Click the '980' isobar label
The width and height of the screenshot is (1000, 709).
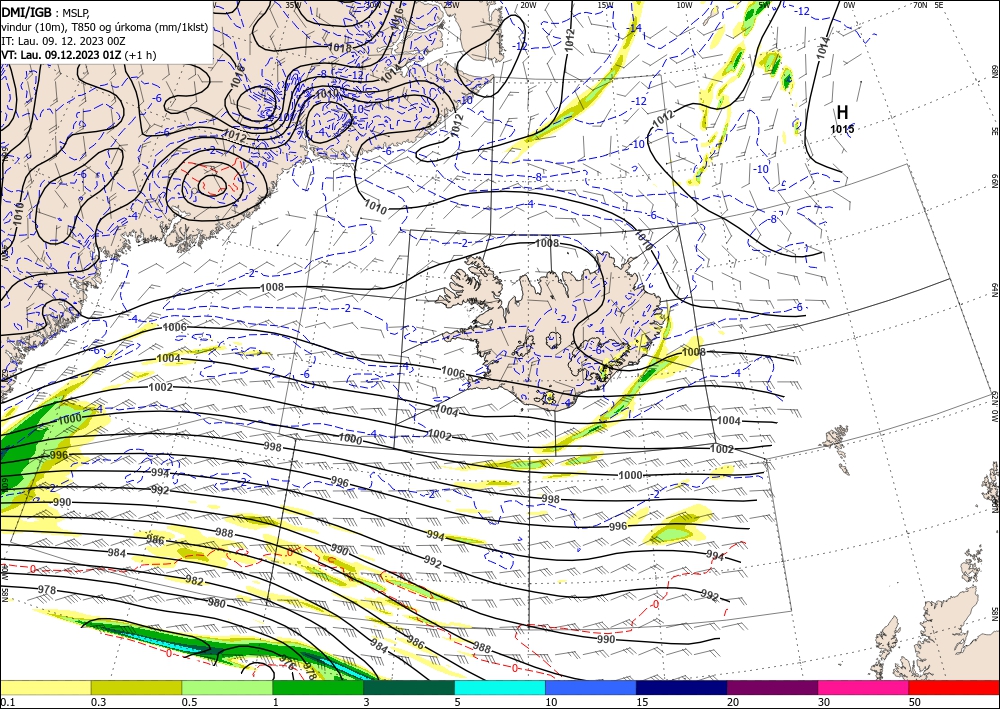216,603
